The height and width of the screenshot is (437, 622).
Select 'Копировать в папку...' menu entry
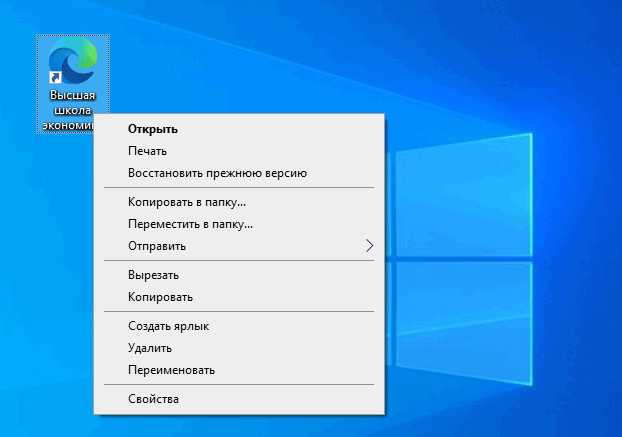(x=239, y=202)
